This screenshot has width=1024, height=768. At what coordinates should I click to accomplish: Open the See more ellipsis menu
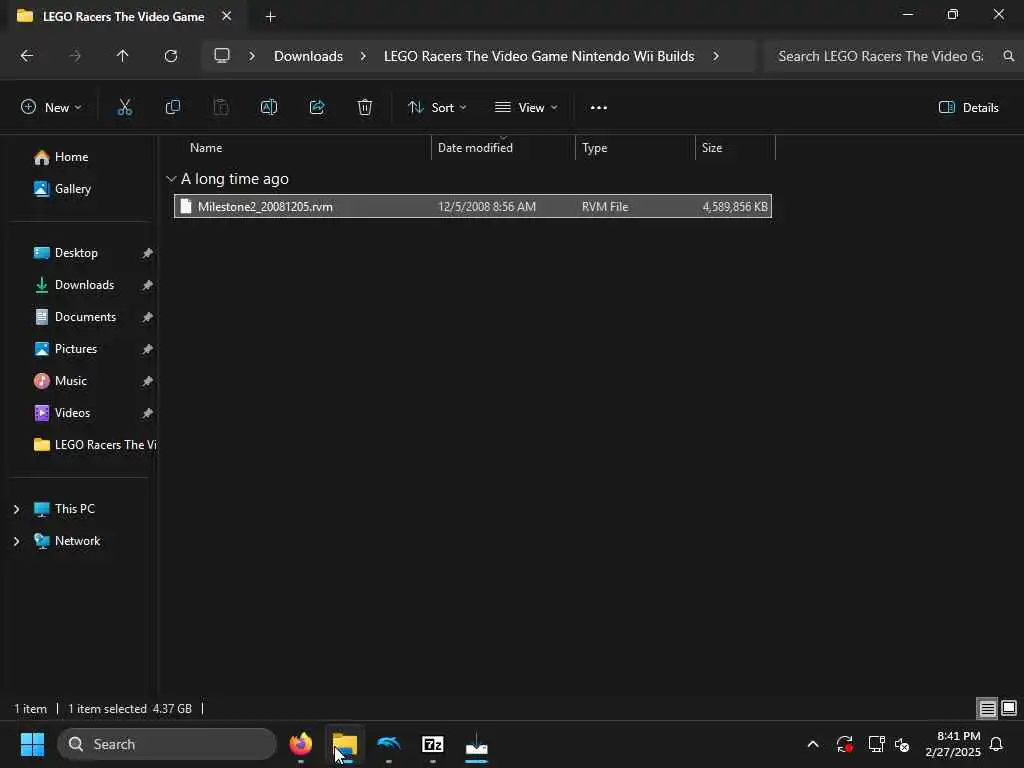tap(599, 108)
